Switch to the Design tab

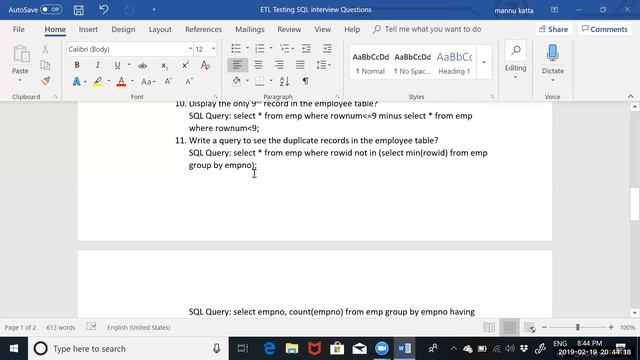(123, 29)
